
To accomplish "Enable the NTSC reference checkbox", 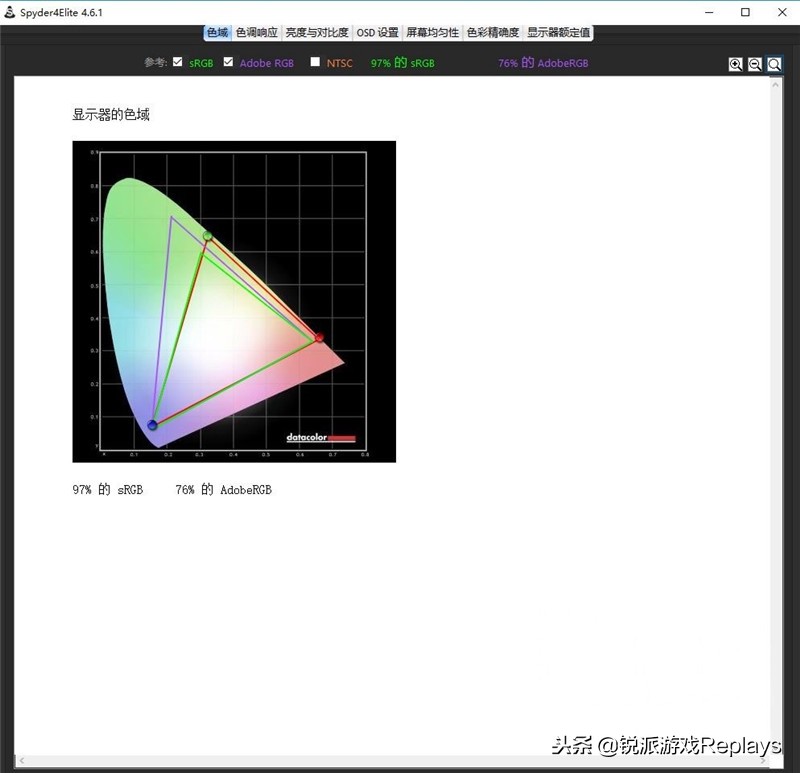I will point(313,63).
